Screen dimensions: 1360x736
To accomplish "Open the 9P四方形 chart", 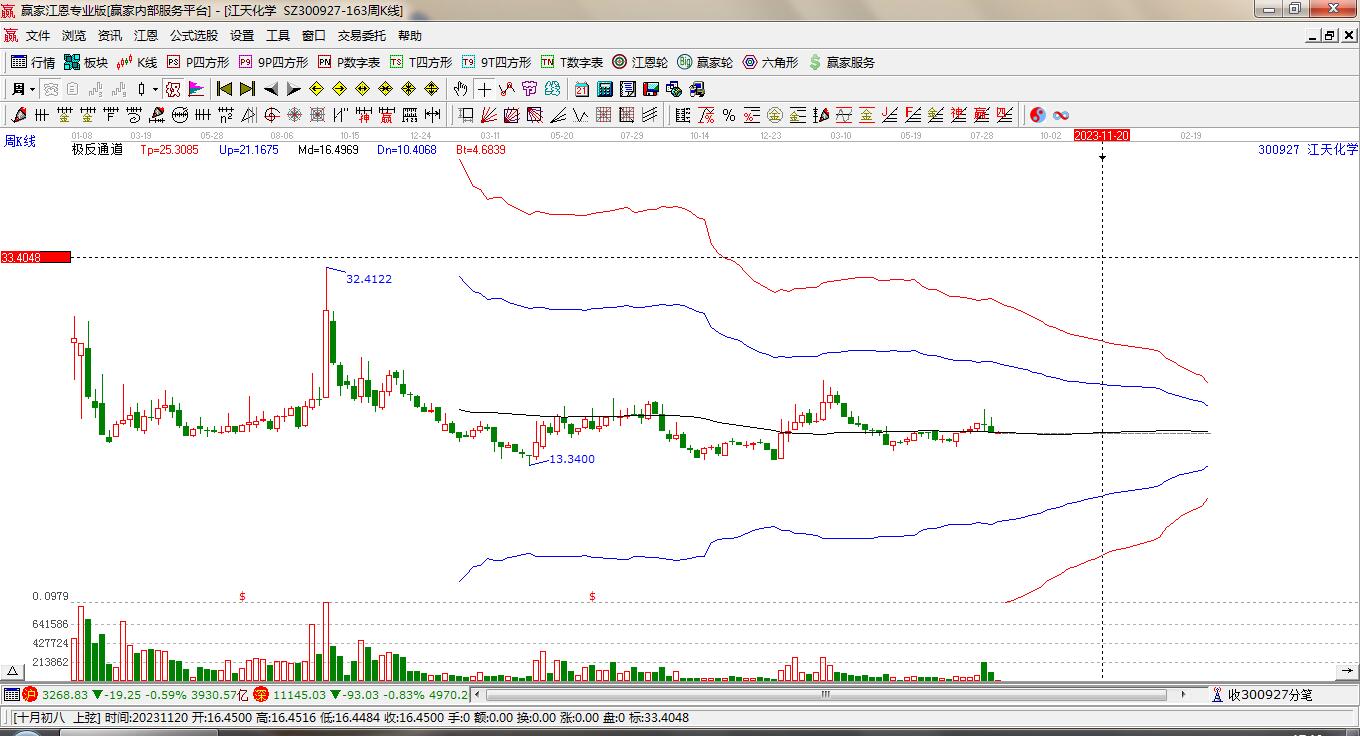I will [x=273, y=62].
